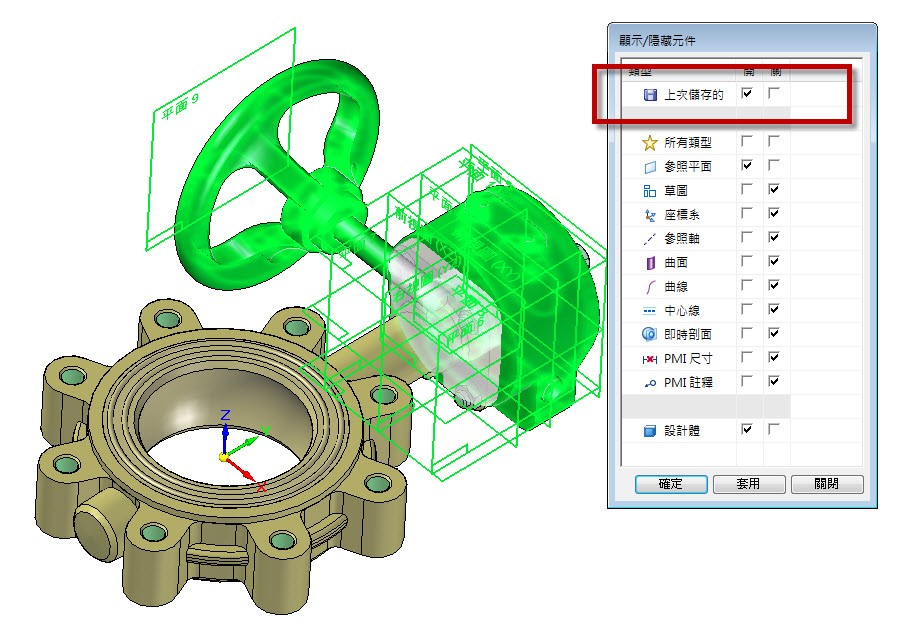The image size is (908, 628).
Task: Enable the 開 checkbox for 草圖
Action: tap(747, 190)
